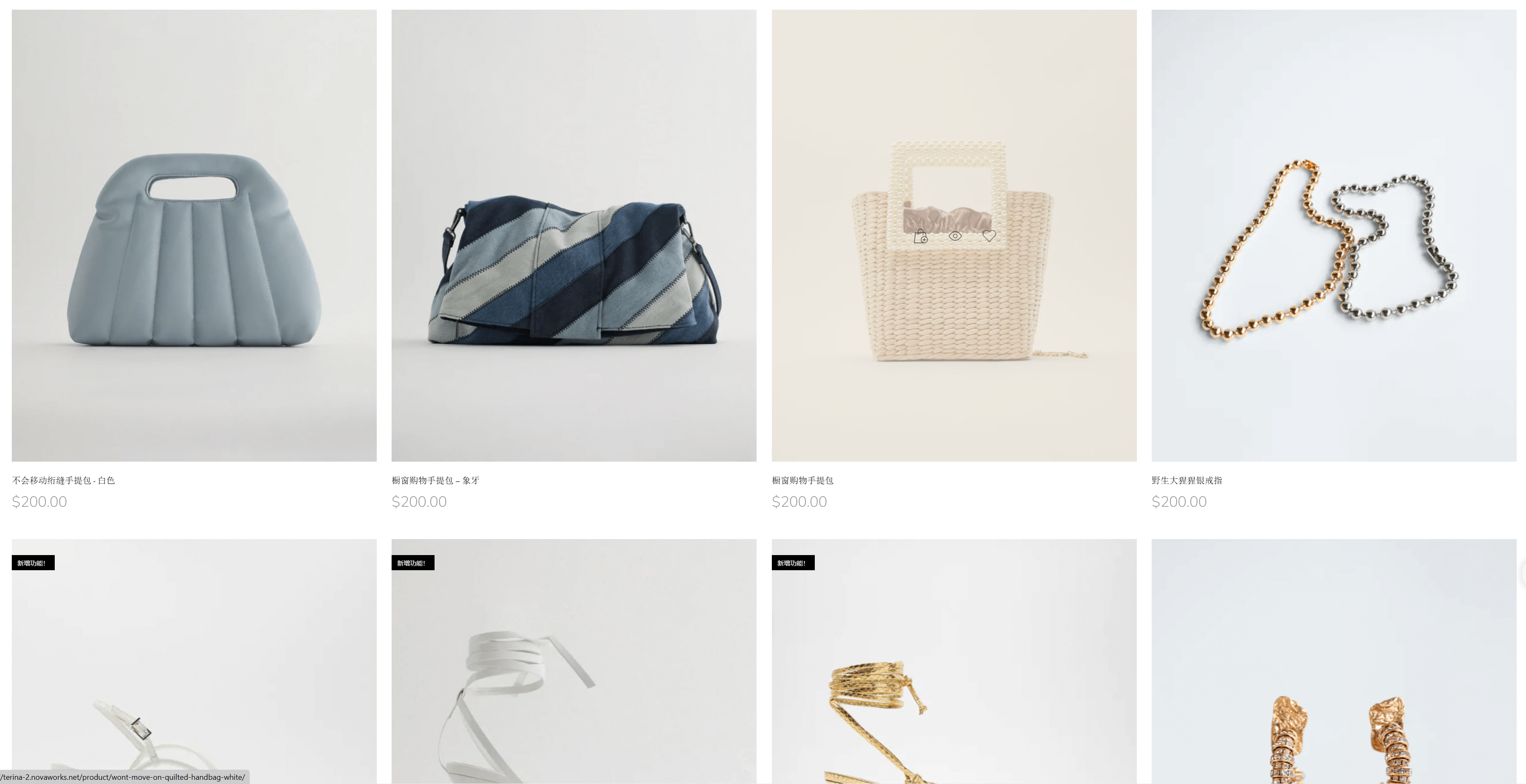Open the gold and silver bead necklace image

(1334, 235)
